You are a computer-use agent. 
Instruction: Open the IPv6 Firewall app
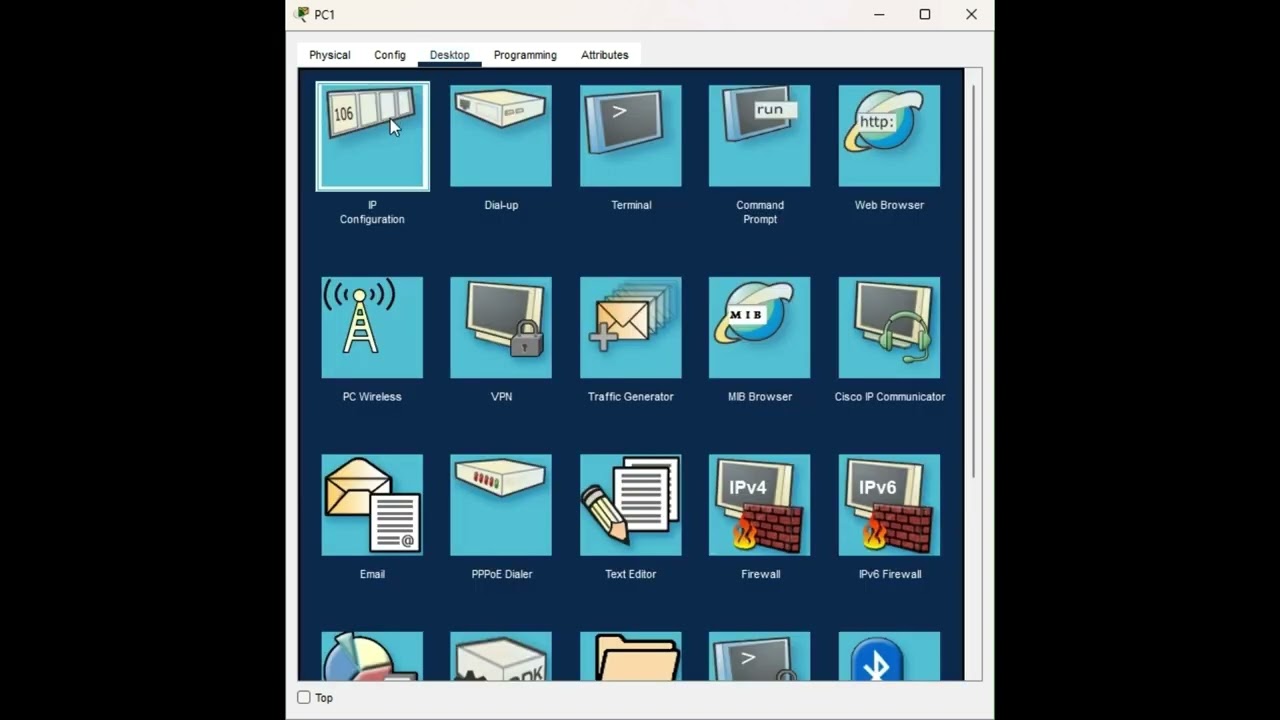[x=889, y=505]
